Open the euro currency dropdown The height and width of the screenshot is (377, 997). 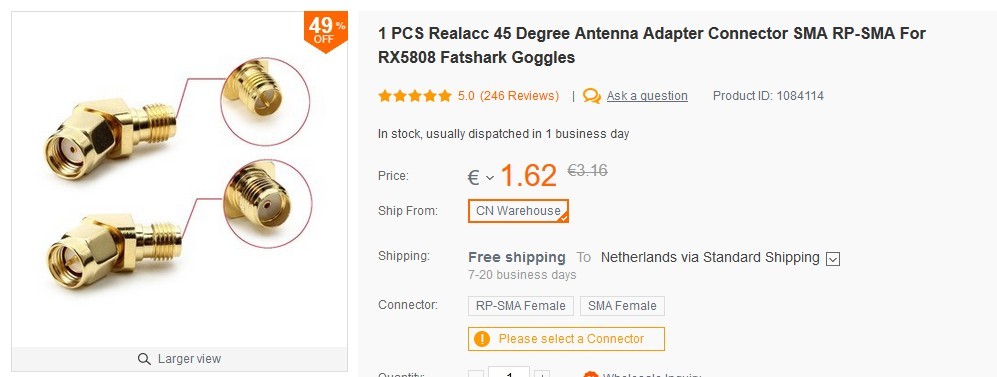click(481, 177)
